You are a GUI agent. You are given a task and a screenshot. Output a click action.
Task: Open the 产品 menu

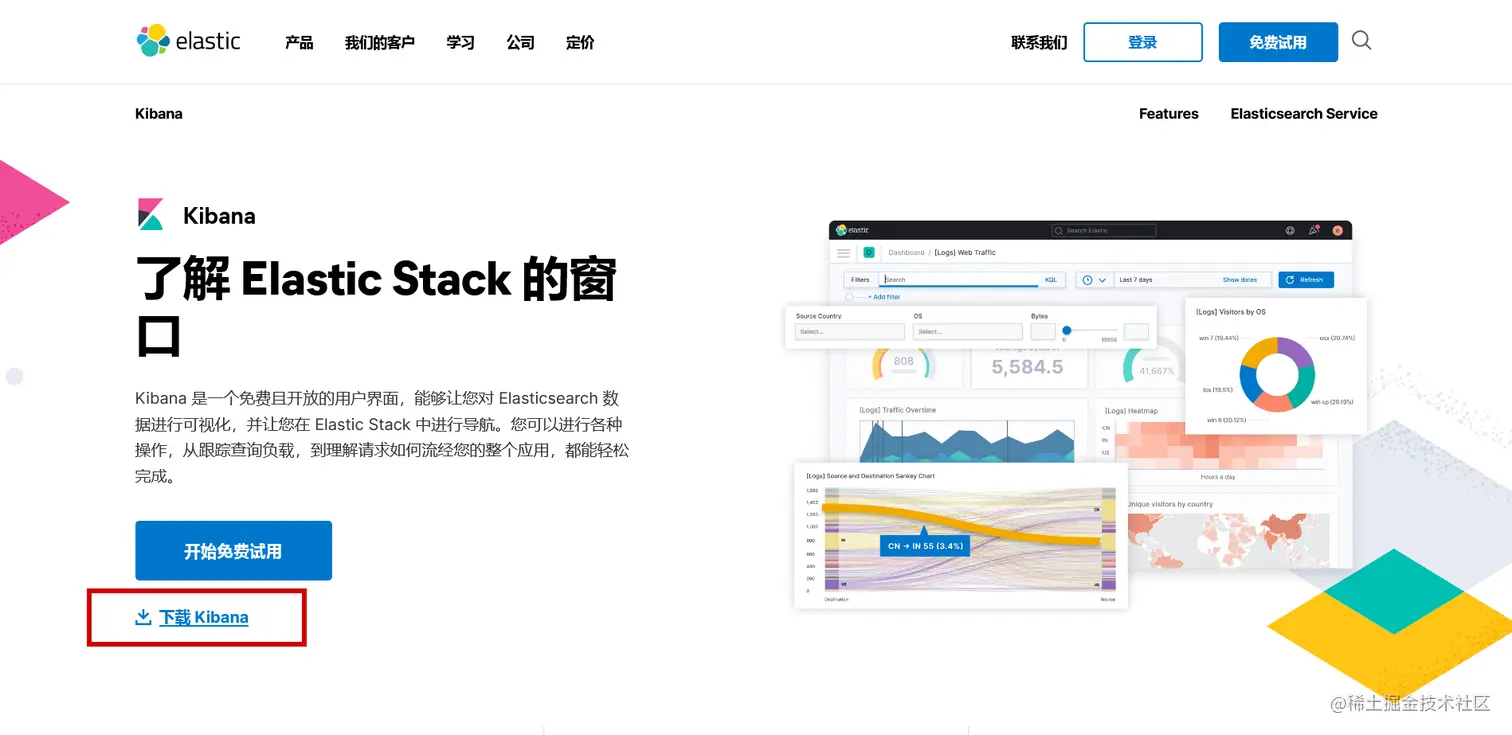coord(299,42)
